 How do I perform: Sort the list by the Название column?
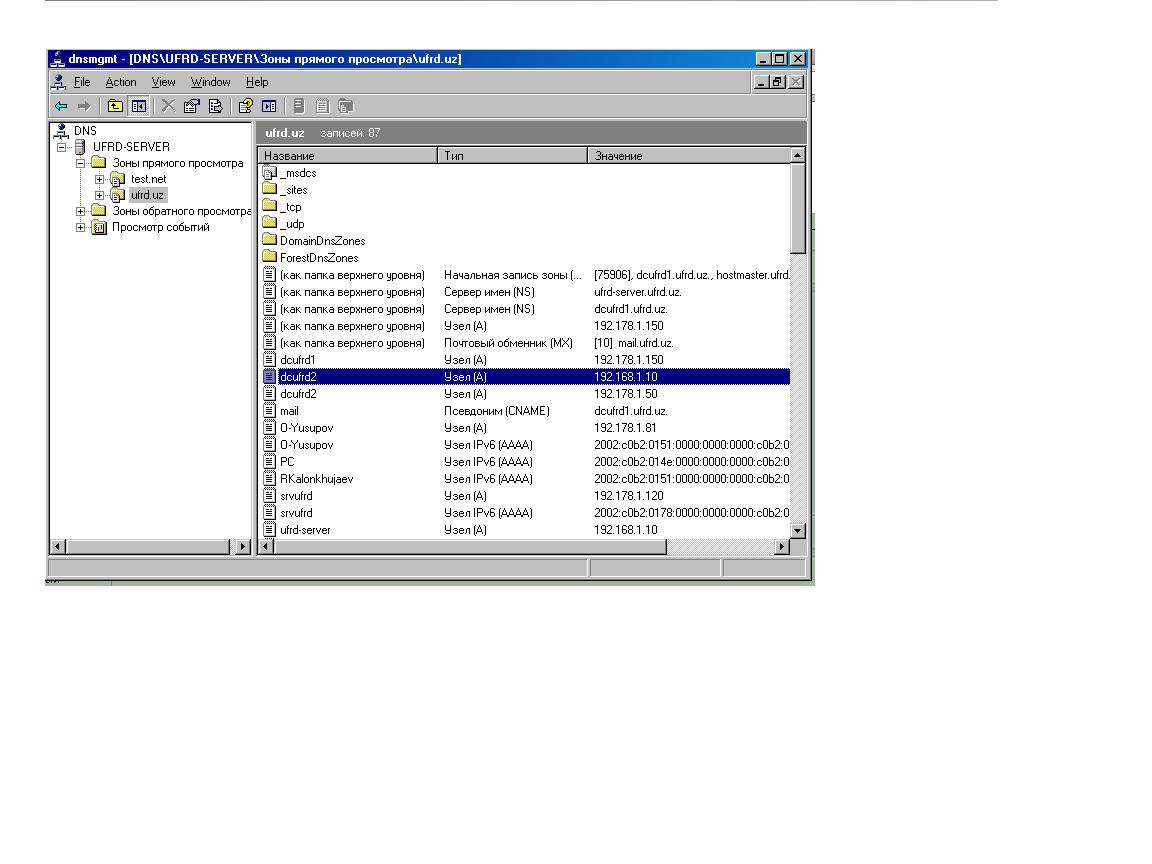point(348,156)
